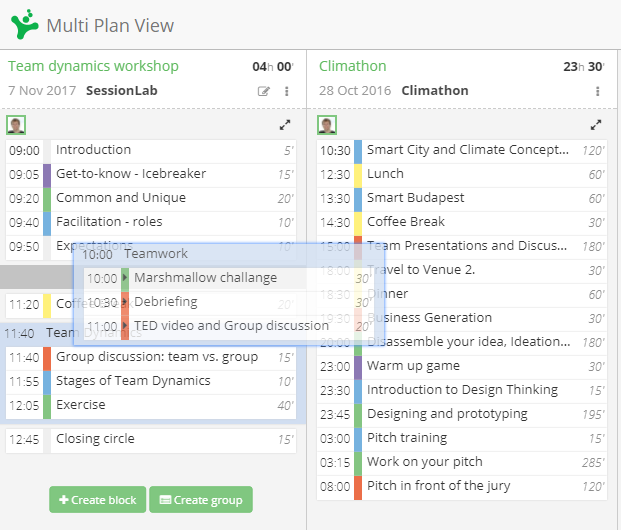Click the user avatar in Team dynamics workshop
The height and width of the screenshot is (530, 621).
[16, 125]
